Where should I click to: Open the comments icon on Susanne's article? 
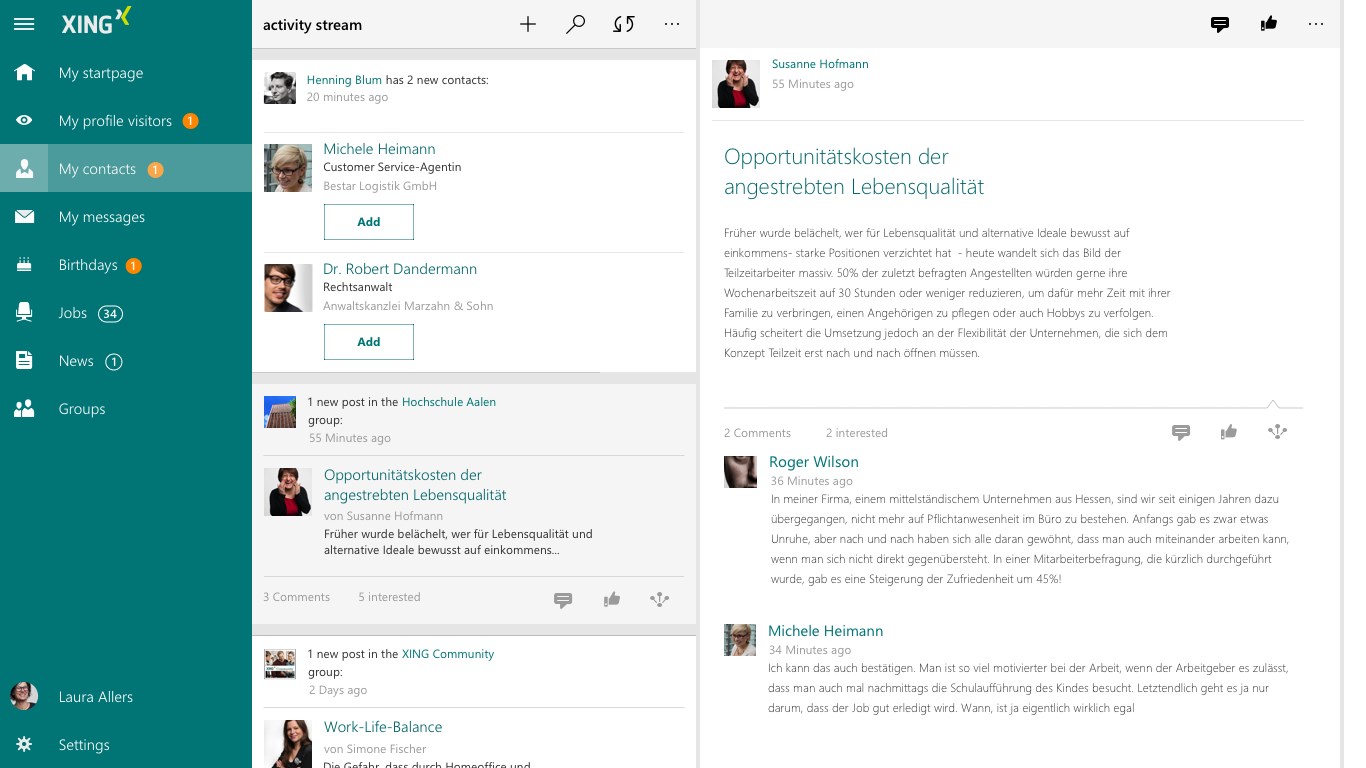[x=1181, y=432]
